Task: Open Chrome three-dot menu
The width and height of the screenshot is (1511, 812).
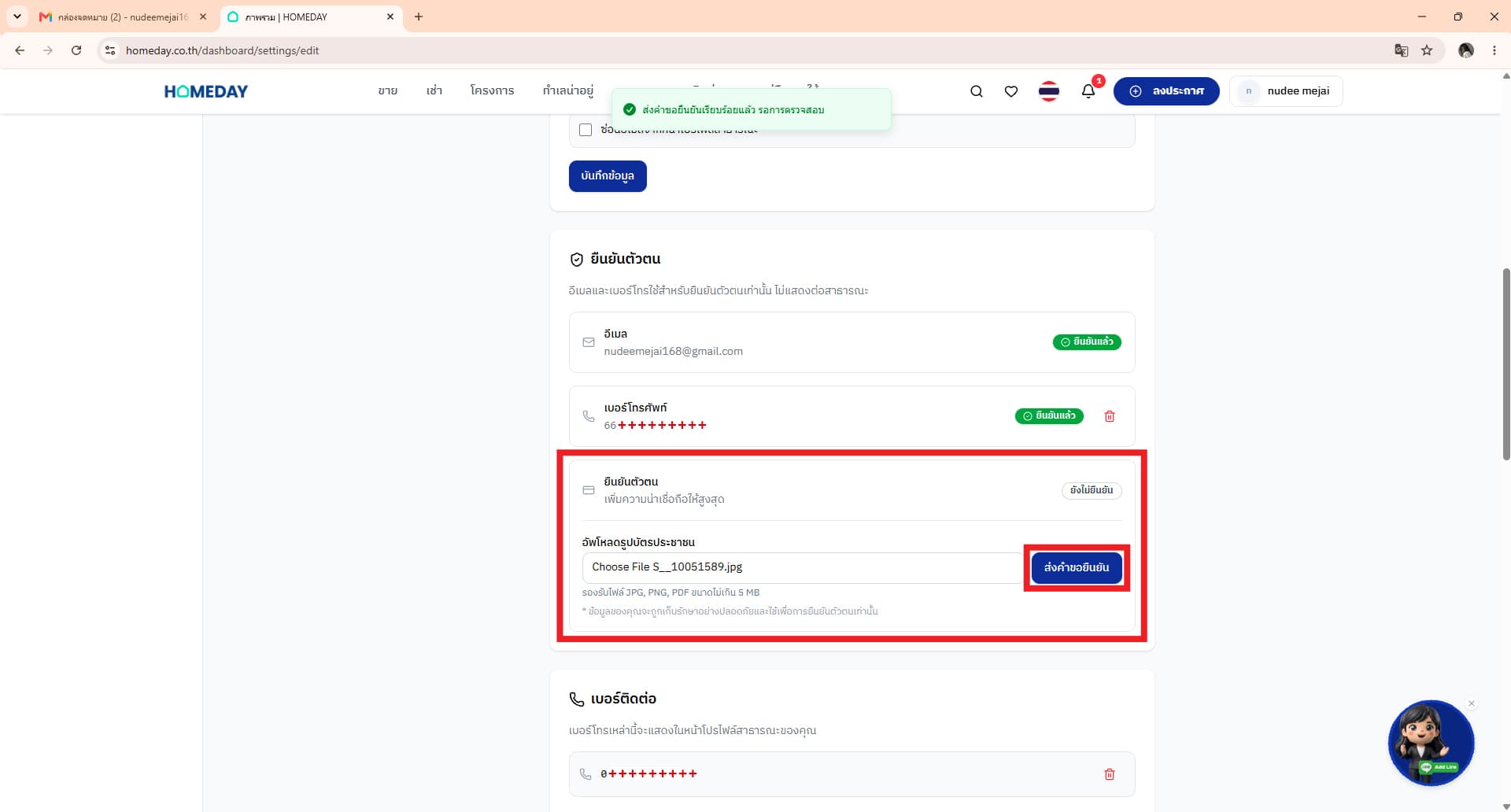Action: coord(1494,50)
